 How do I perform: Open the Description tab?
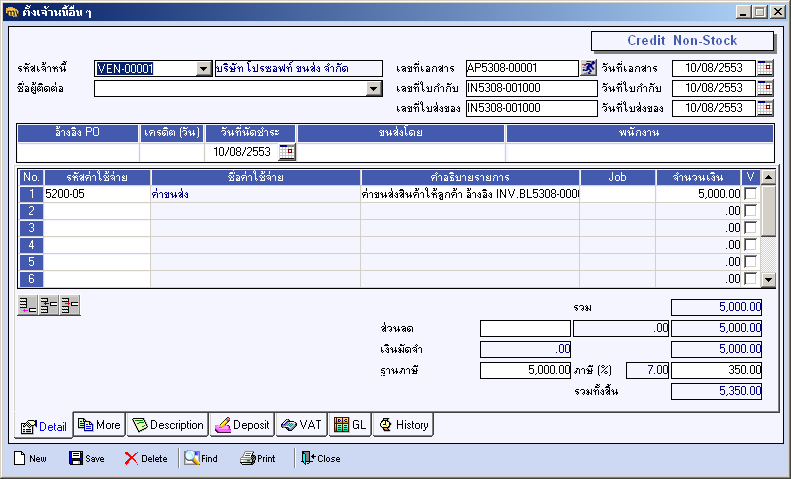[x=167, y=425]
